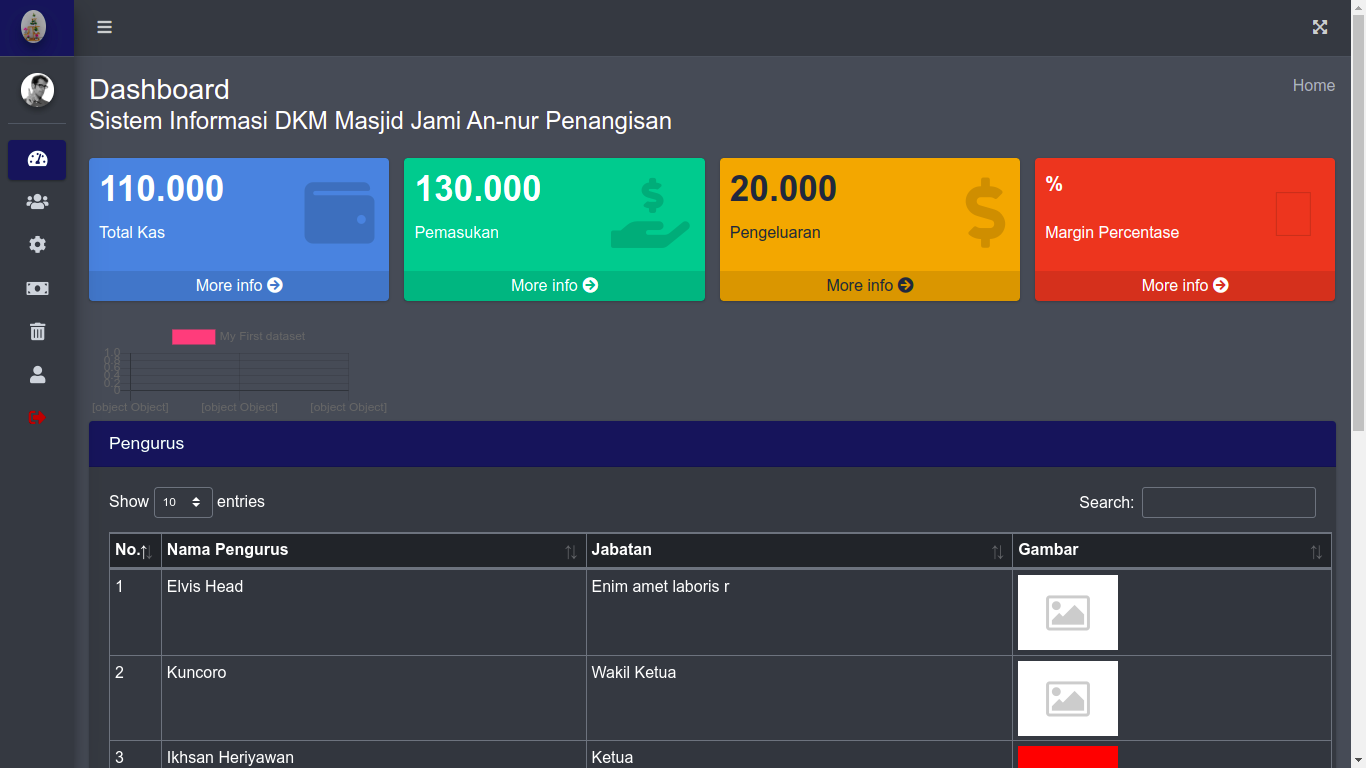Open the members group icon page
1366x768 pixels.
point(37,202)
